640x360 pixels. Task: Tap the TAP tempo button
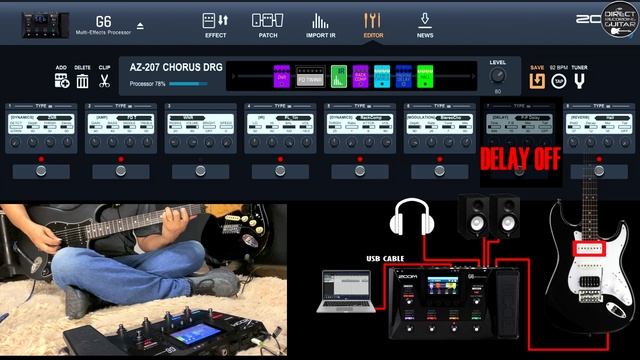click(x=559, y=81)
